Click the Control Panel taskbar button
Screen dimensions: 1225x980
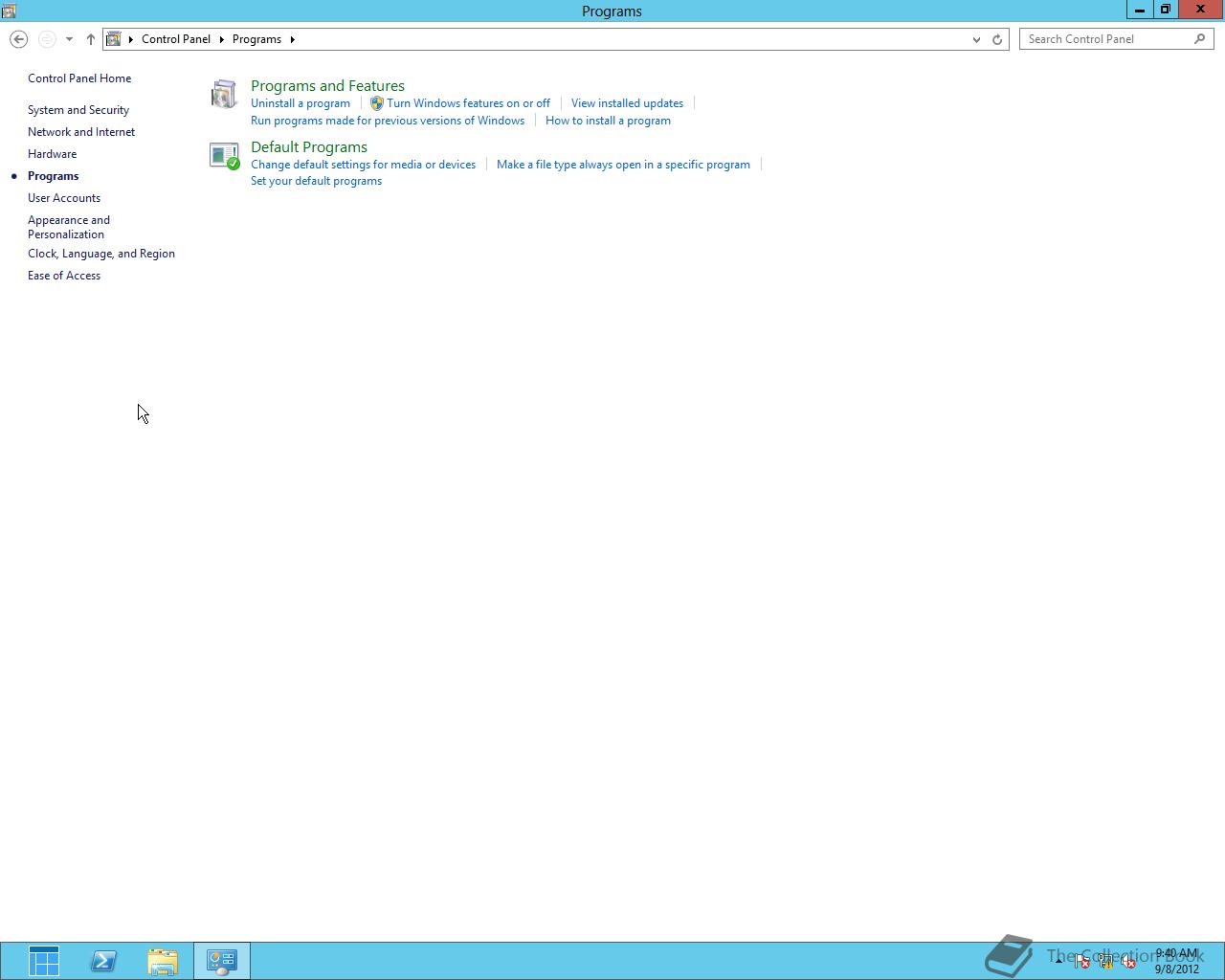coord(222,961)
